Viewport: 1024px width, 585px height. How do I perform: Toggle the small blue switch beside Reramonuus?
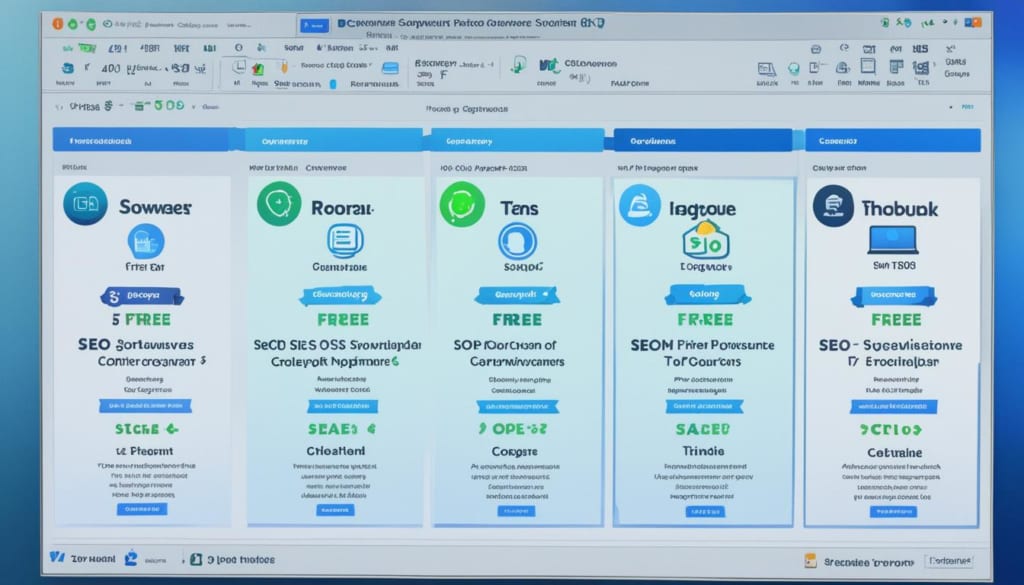[x=333, y=84]
